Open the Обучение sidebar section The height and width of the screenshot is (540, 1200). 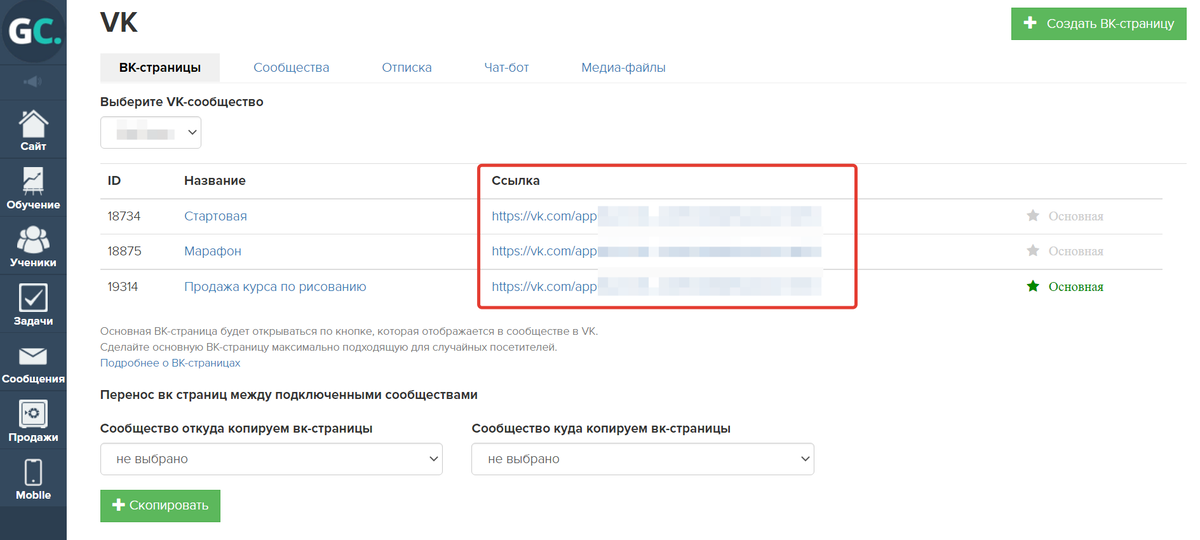click(33, 187)
